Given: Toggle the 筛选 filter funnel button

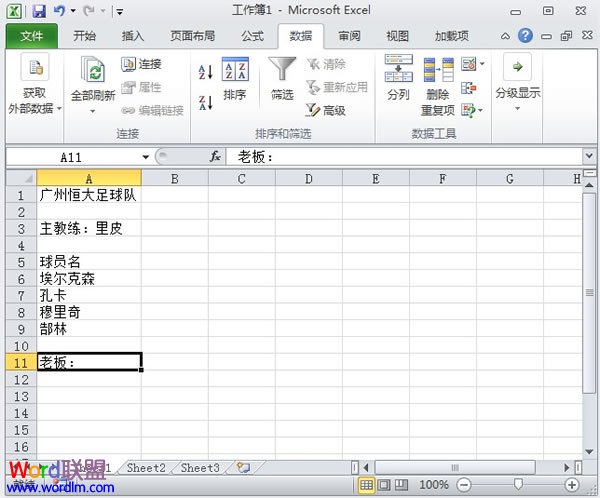Looking at the screenshot, I should [282, 79].
